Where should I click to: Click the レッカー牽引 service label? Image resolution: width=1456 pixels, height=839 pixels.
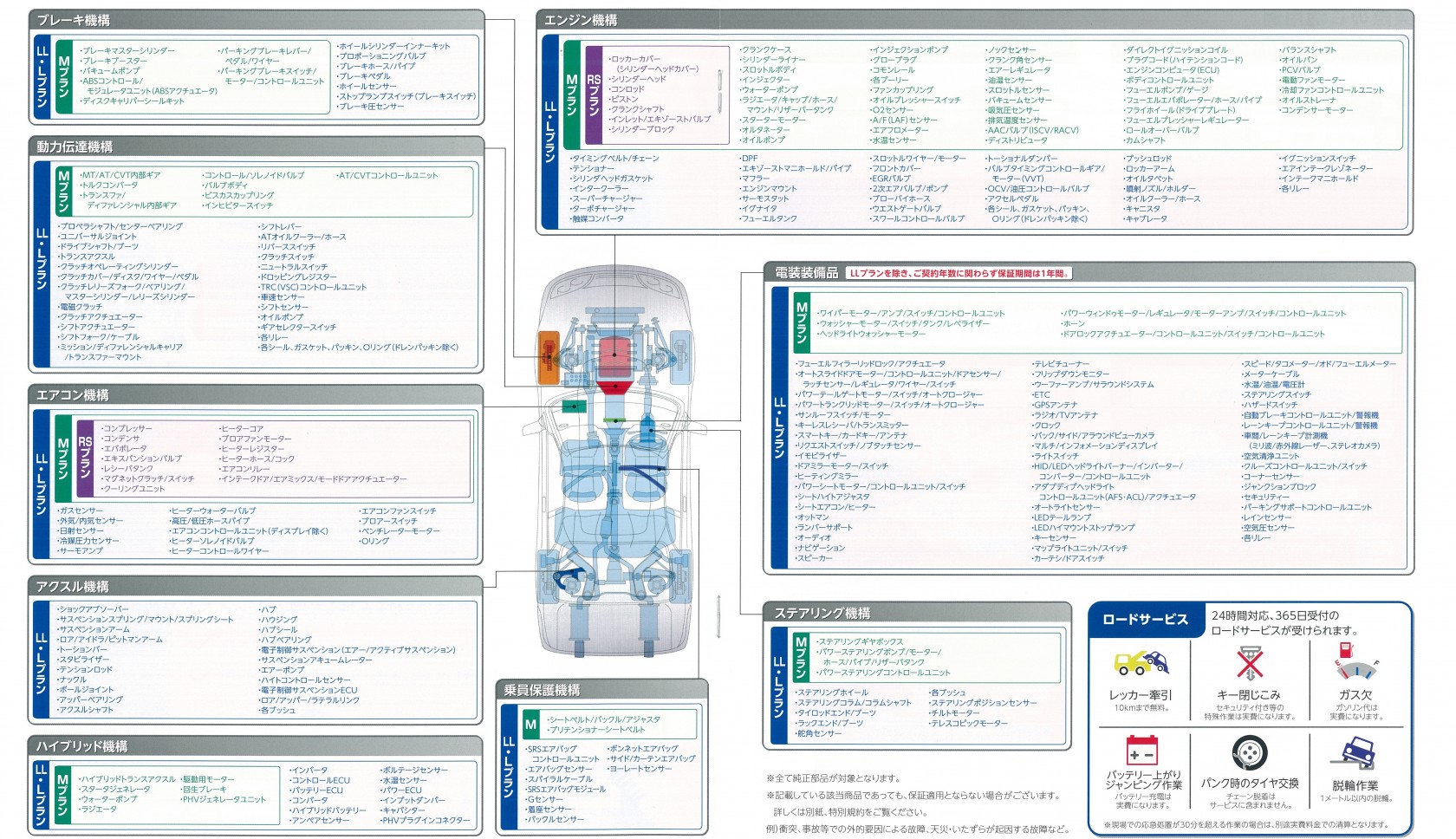(x=1141, y=695)
